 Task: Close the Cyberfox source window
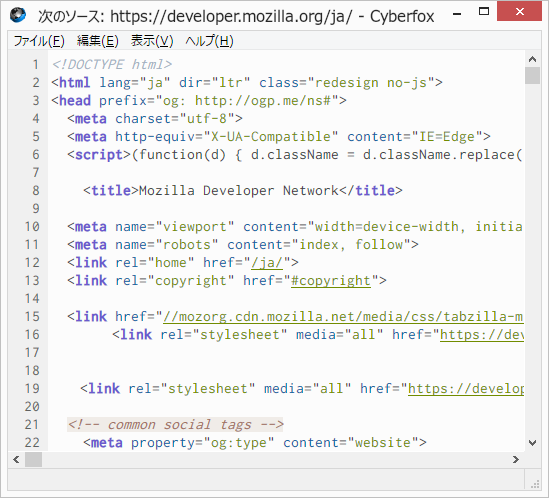pos(520,12)
